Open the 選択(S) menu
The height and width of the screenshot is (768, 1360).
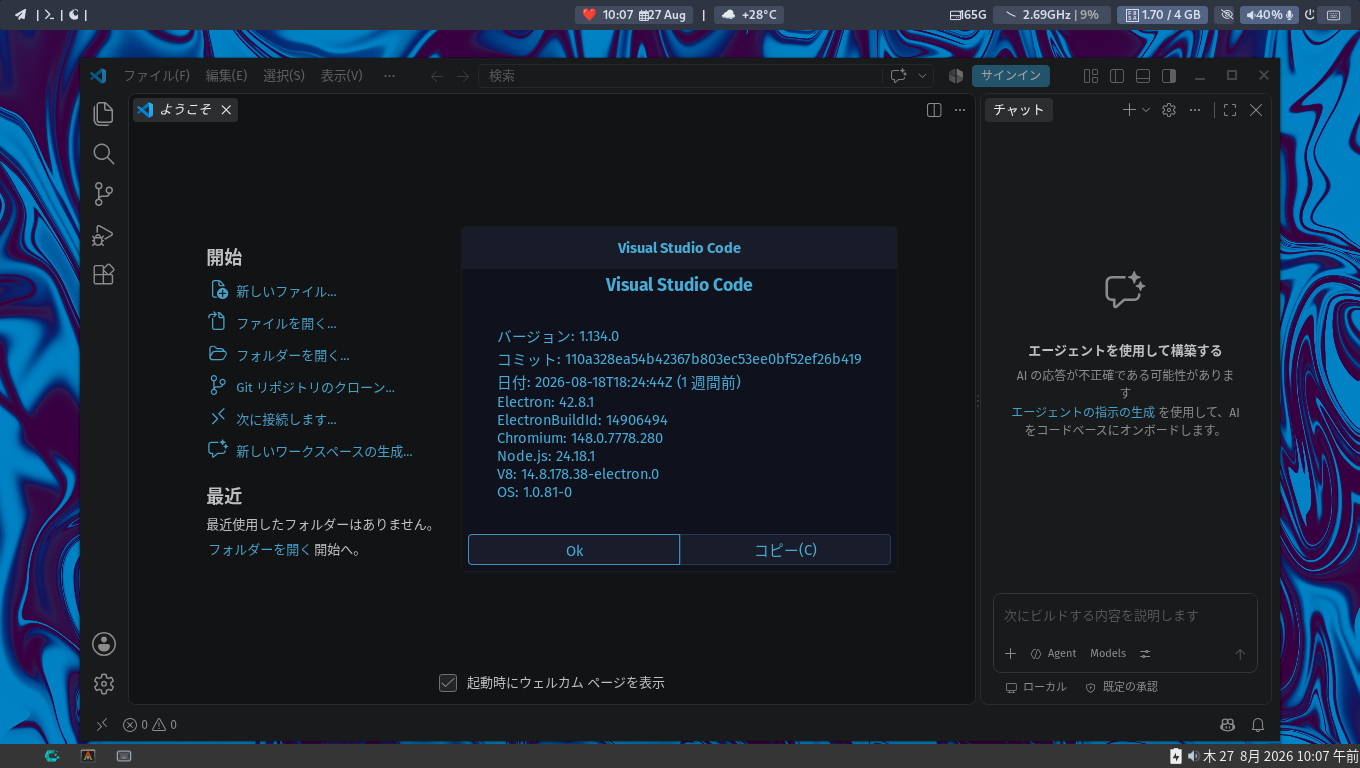[x=284, y=76]
